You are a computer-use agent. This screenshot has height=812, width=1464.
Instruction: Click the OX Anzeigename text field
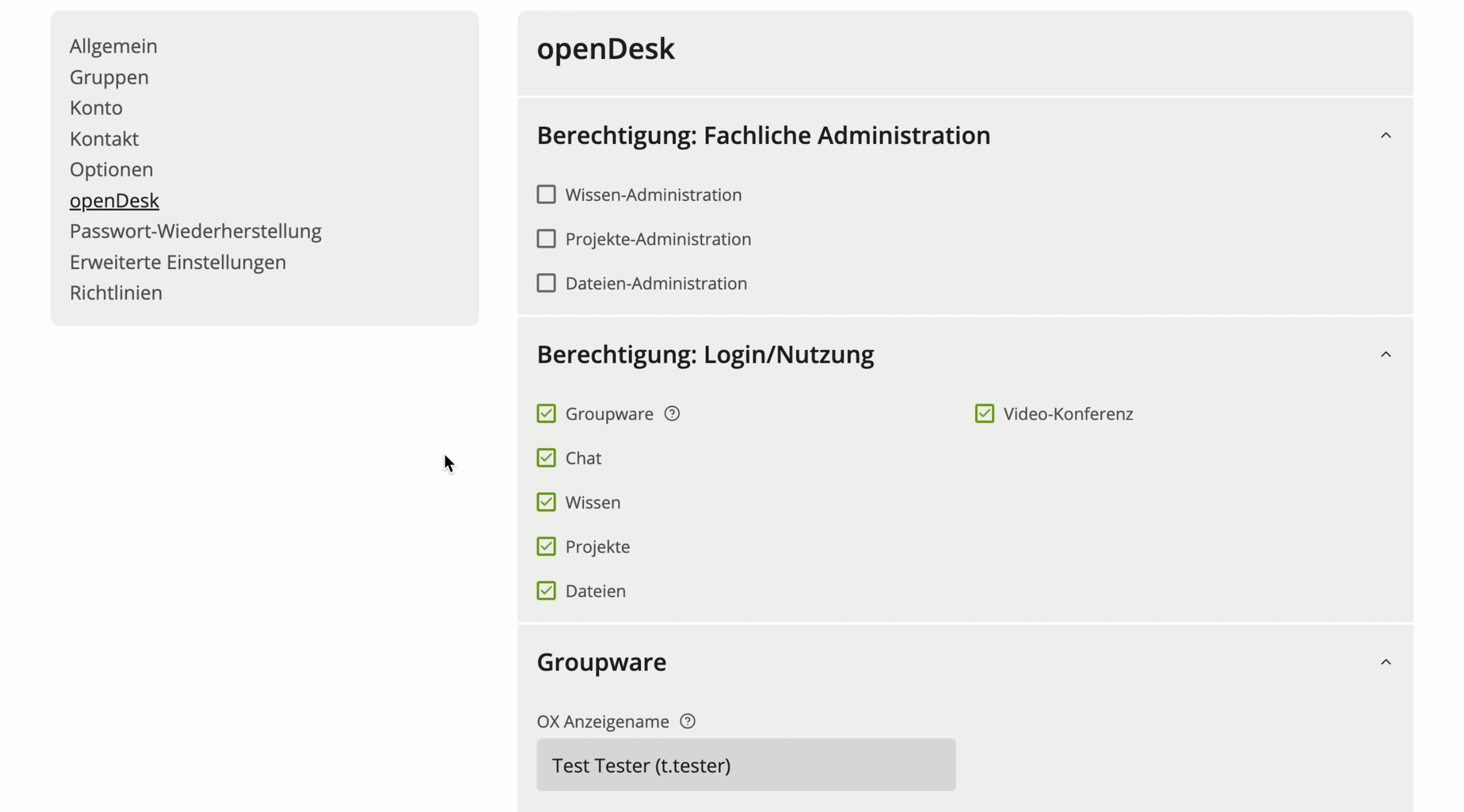coord(746,765)
